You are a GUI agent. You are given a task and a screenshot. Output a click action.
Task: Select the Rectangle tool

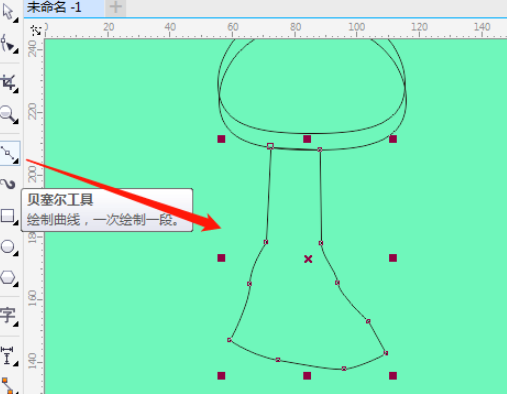point(8,216)
